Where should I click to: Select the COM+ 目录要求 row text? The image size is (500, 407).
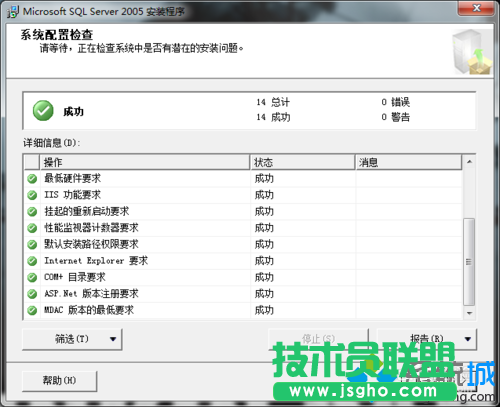[x=75, y=277]
